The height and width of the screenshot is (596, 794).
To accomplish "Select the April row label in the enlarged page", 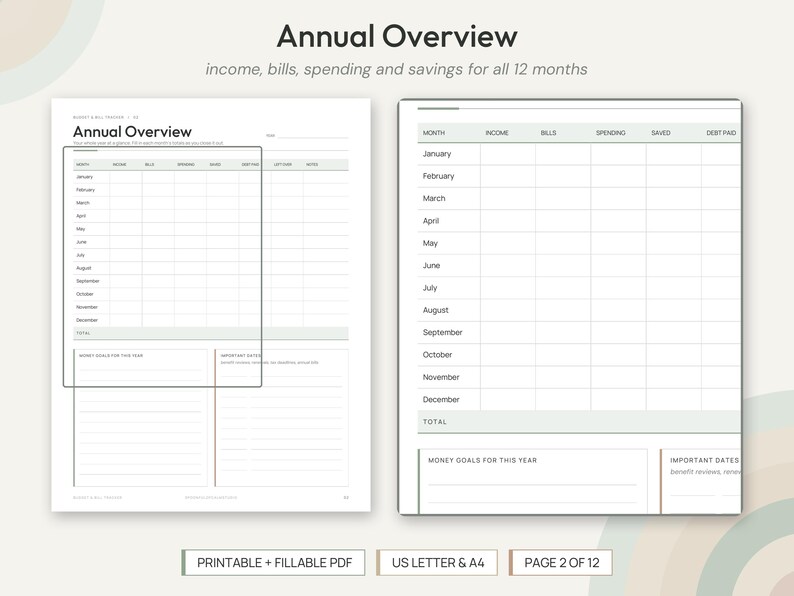I will pos(431,221).
